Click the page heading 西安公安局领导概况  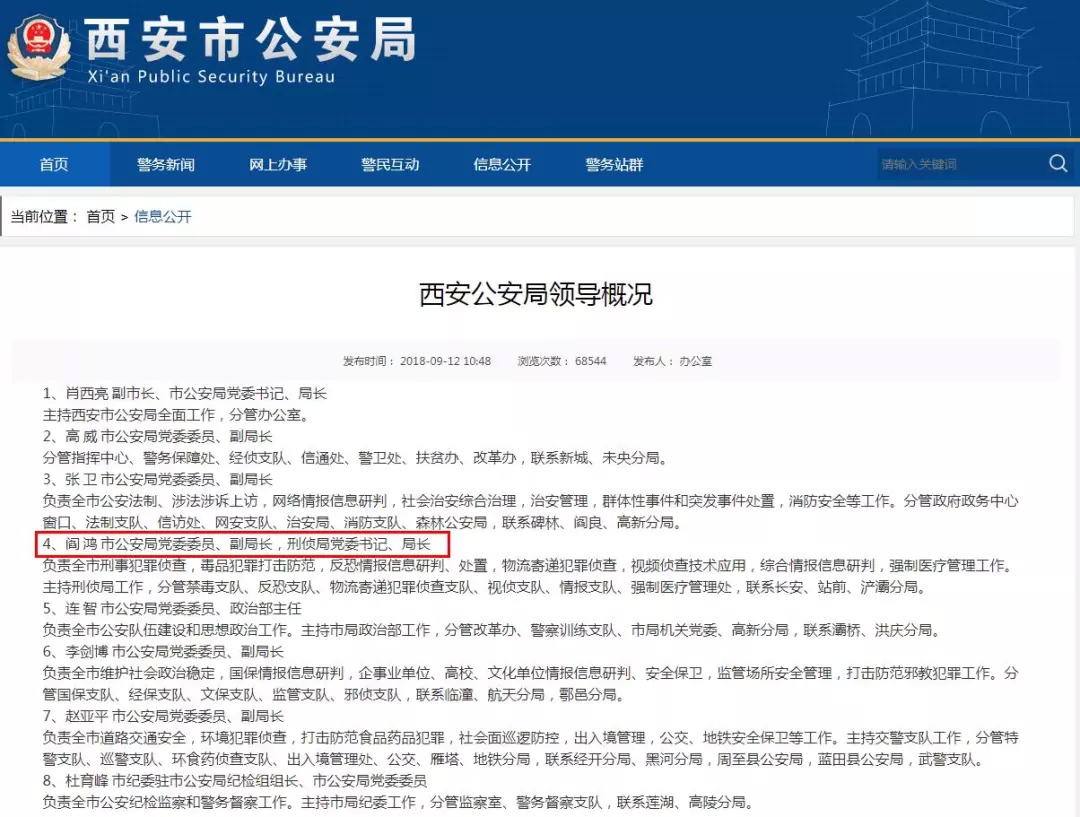(x=536, y=294)
